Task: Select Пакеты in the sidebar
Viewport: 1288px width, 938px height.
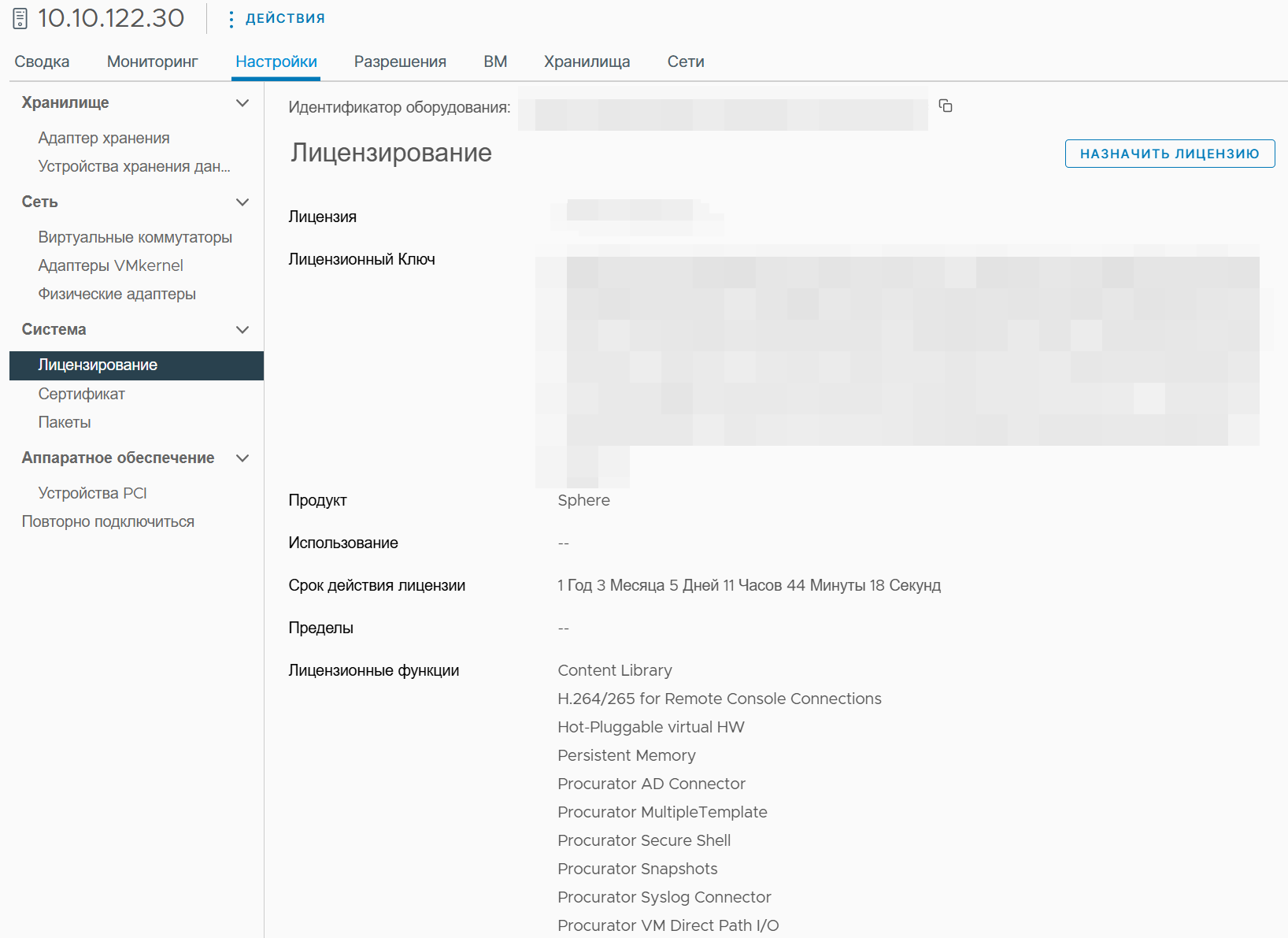Action: [65, 422]
